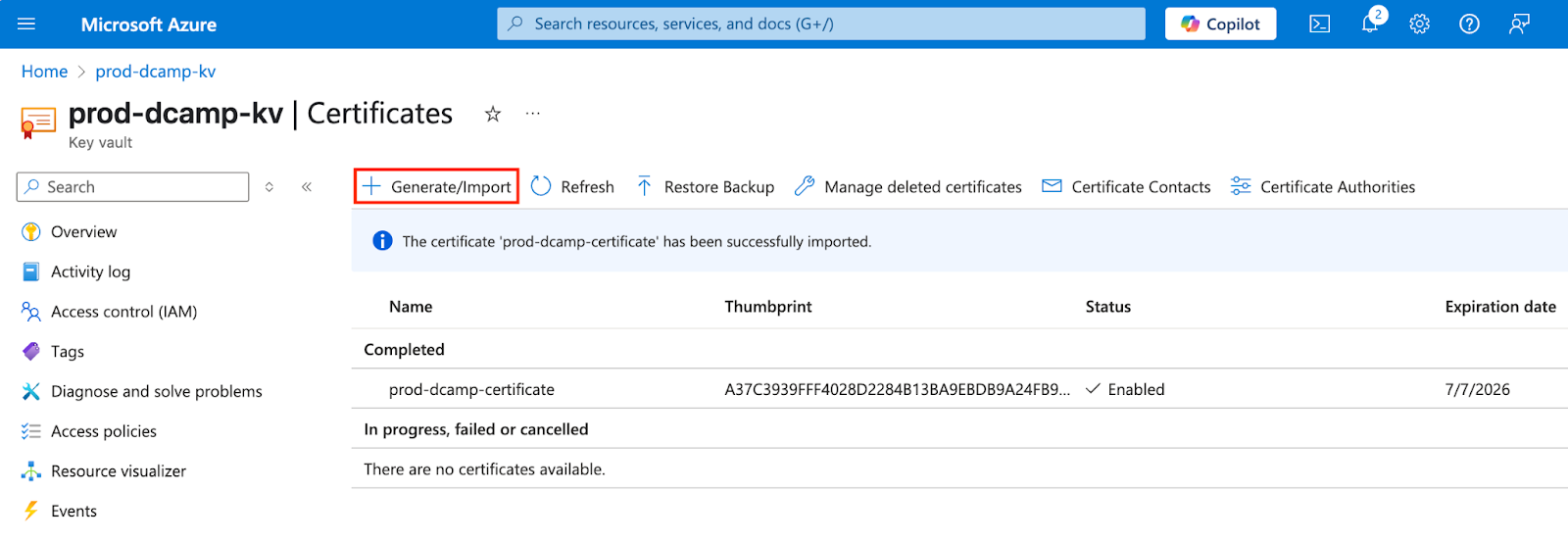Image resolution: width=1568 pixels, height=542 pixels.
Task: Click the Access control people icon
Action: click(x=31, y=312)
